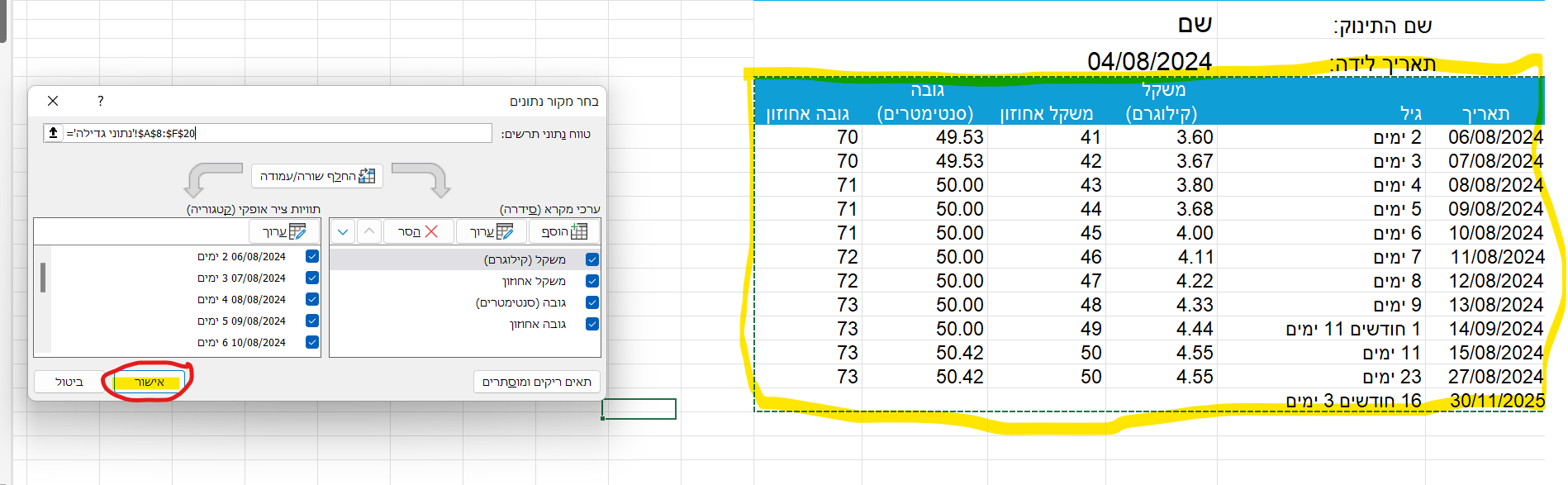Uncheck series משקל אחוזון
Image resolution: width=1568 pixels, height=485 pixels.
[x=592, y=281]
